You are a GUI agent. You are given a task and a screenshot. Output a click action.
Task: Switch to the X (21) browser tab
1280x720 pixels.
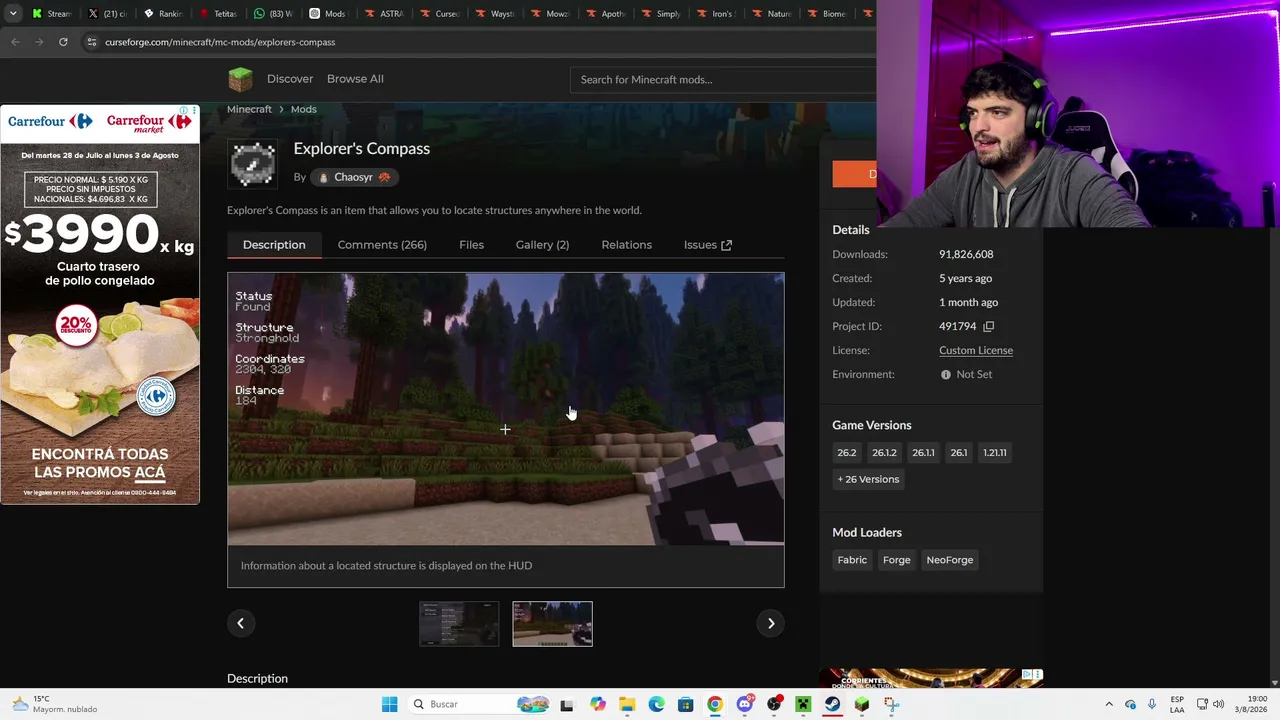(108, 14)
